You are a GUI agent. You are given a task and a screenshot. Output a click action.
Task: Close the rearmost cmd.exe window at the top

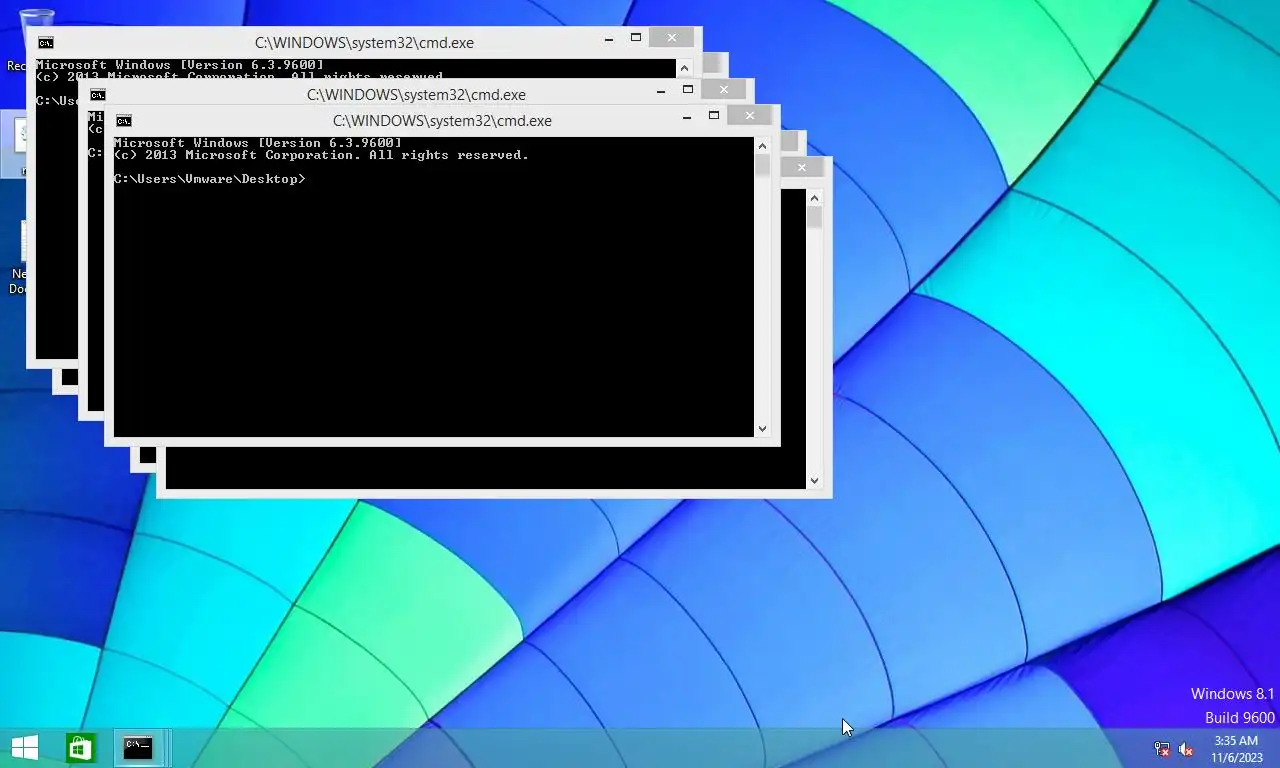(x=672, y=38)
